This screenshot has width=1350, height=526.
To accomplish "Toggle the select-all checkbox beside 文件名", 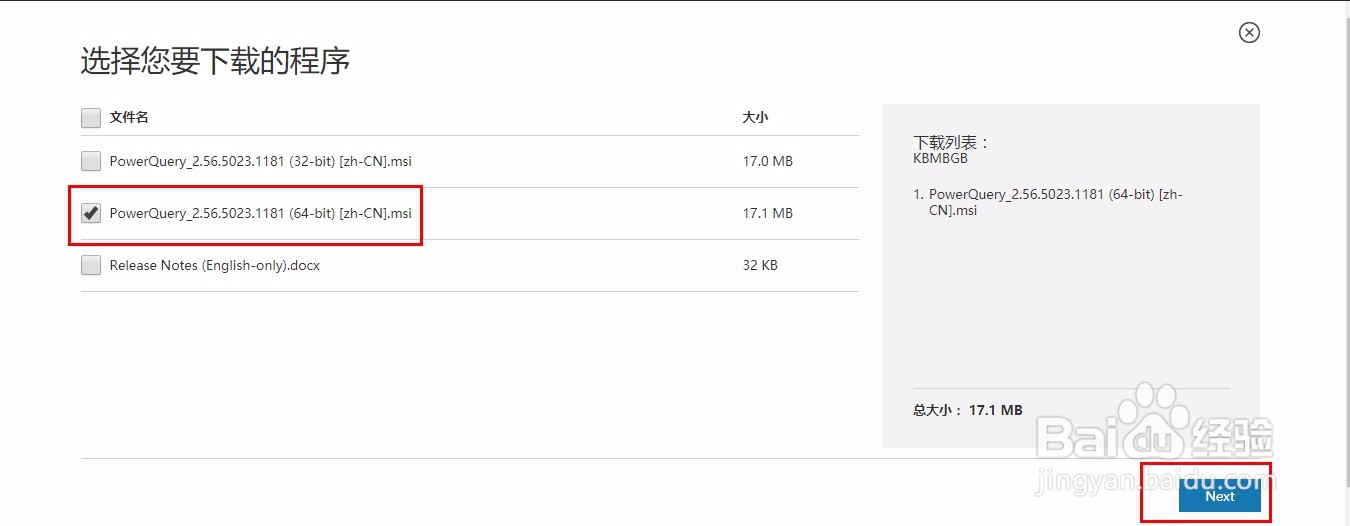I will tap(91, 118).
